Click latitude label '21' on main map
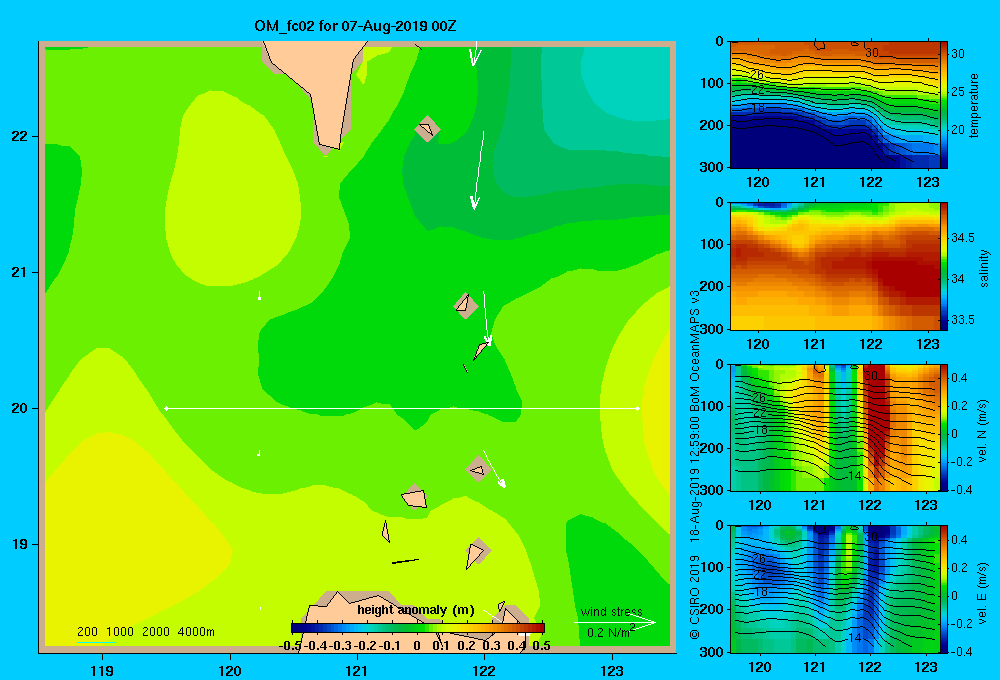The width and height of the screenshot is (1000, 680). pos(20,272)
